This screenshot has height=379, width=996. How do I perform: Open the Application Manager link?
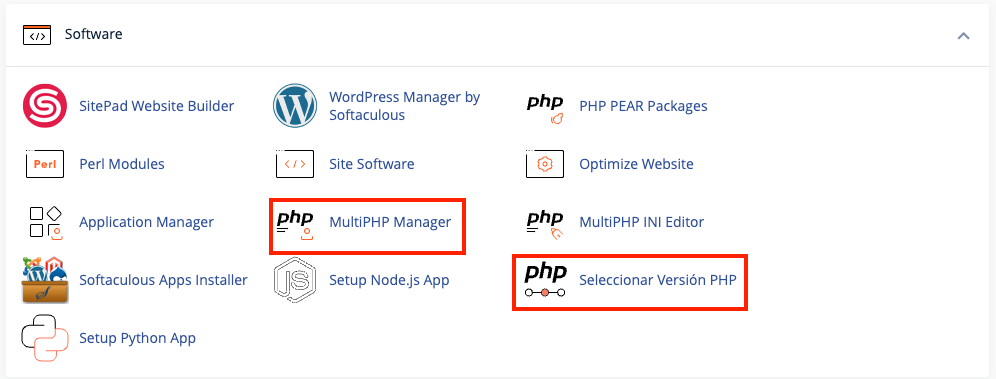pos(146,222)
